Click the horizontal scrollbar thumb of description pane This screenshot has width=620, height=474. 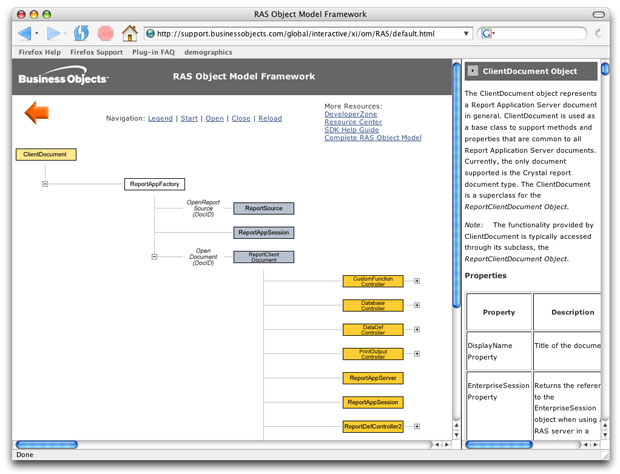499,445
